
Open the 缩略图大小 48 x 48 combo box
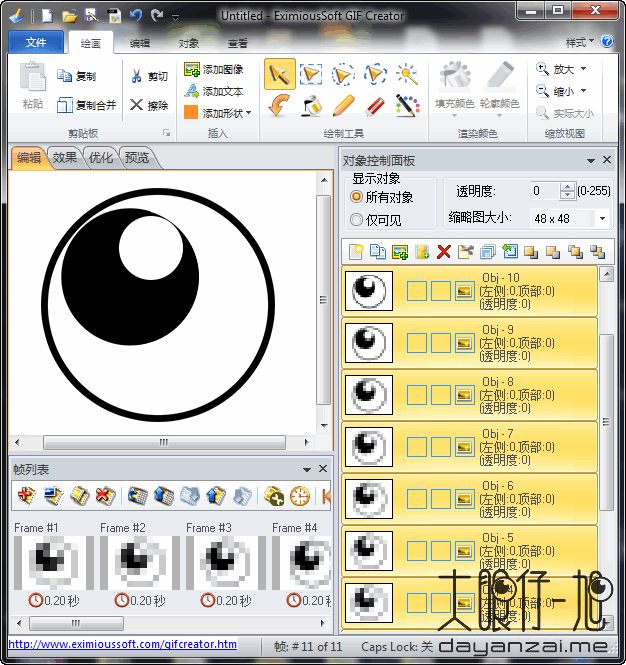tap(570, 218)
